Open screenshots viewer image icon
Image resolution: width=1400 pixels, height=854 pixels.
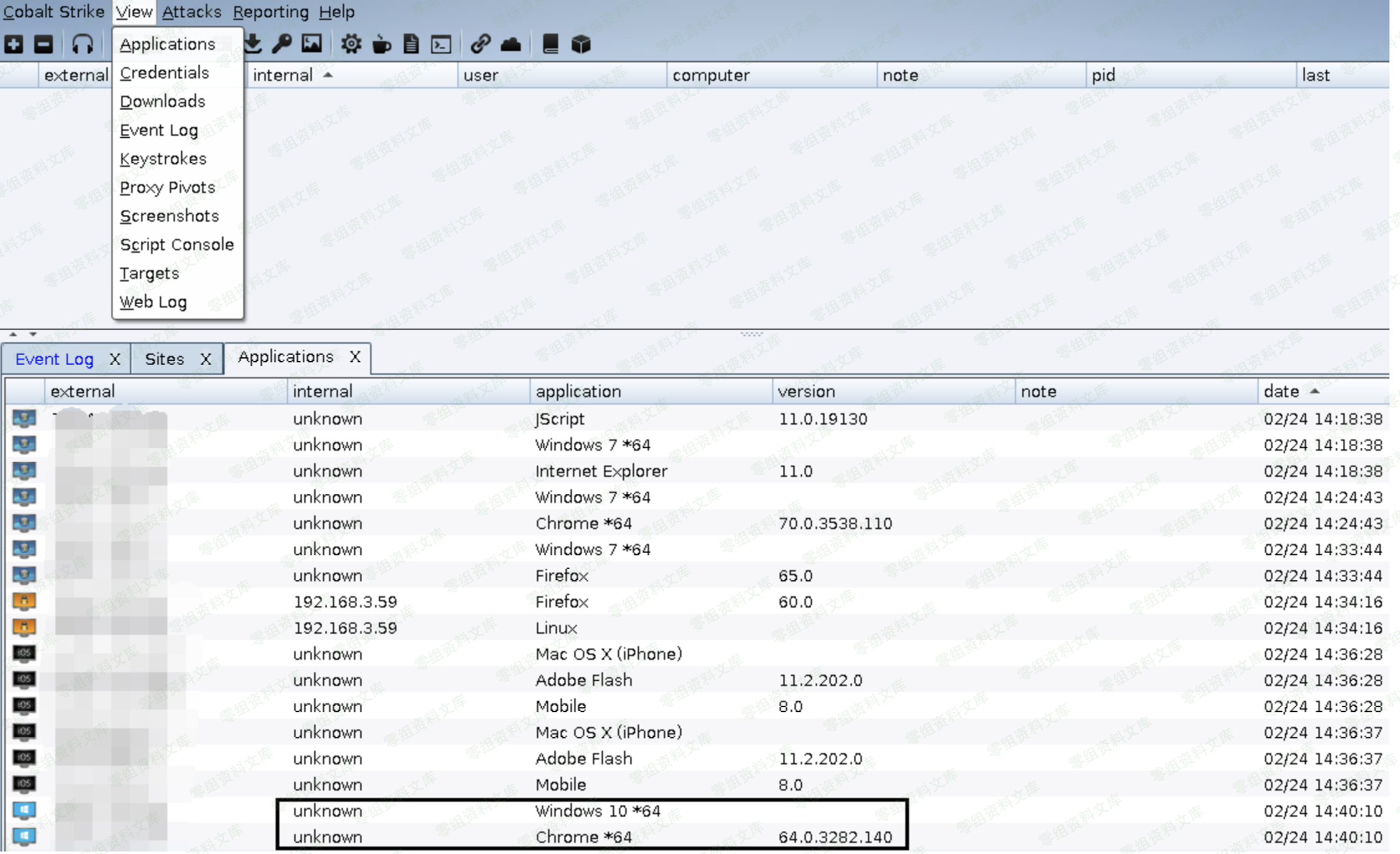point(312,44)
